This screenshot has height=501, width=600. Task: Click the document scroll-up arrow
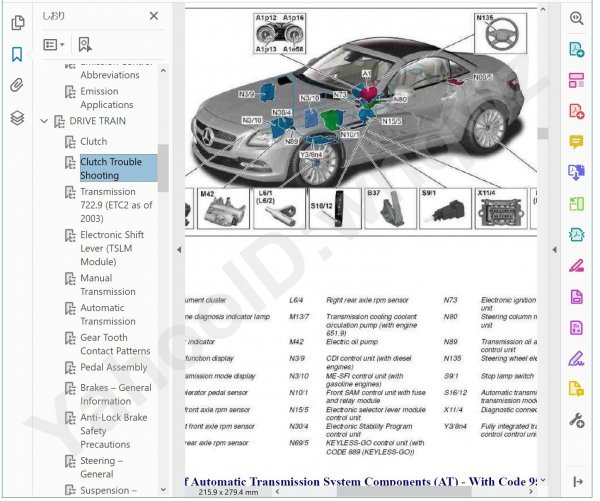543,9
